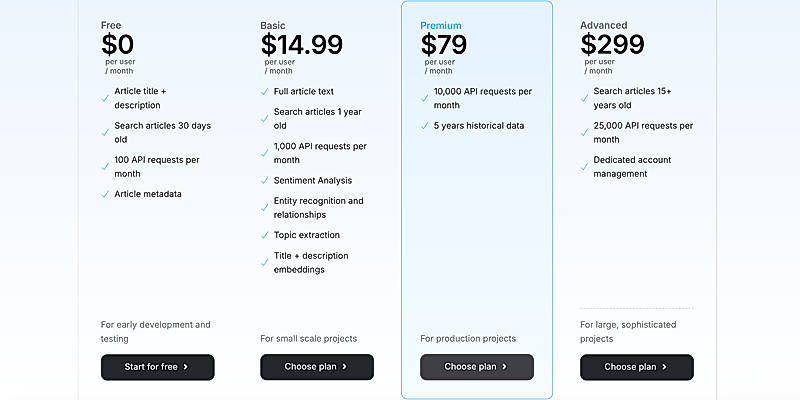Click the $14.99 Basic price
The image size is (800, 400).
301,45
